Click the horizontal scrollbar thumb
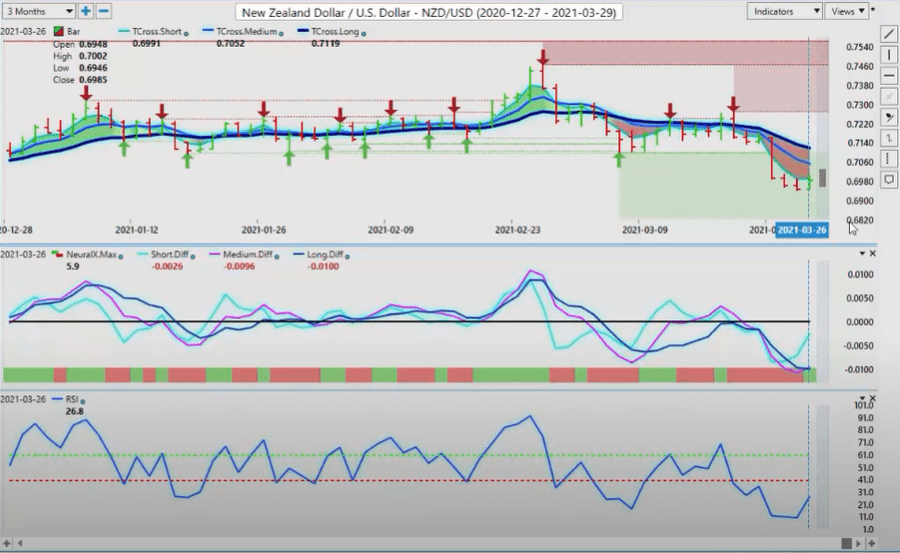The image size is (900, 553). [846, 543]
